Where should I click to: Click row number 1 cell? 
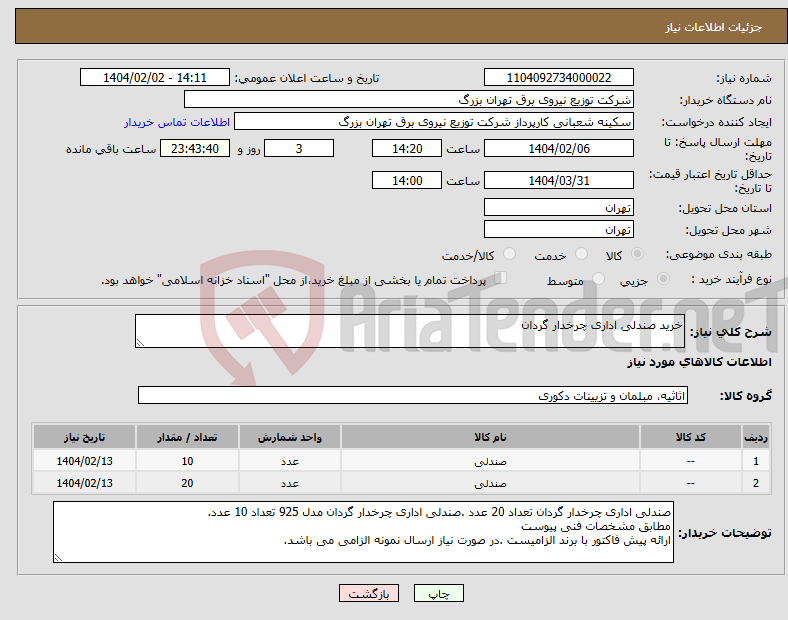click(755, 461)
